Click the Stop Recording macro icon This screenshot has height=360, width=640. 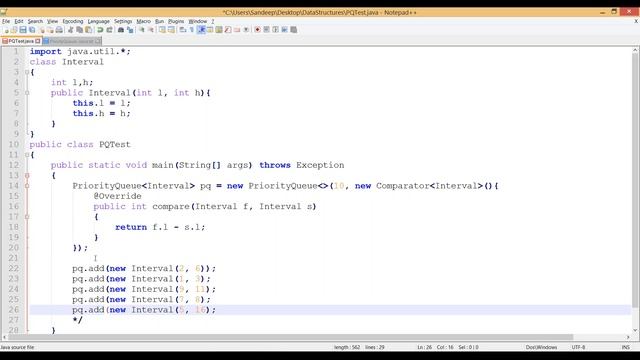click(267, 30)
